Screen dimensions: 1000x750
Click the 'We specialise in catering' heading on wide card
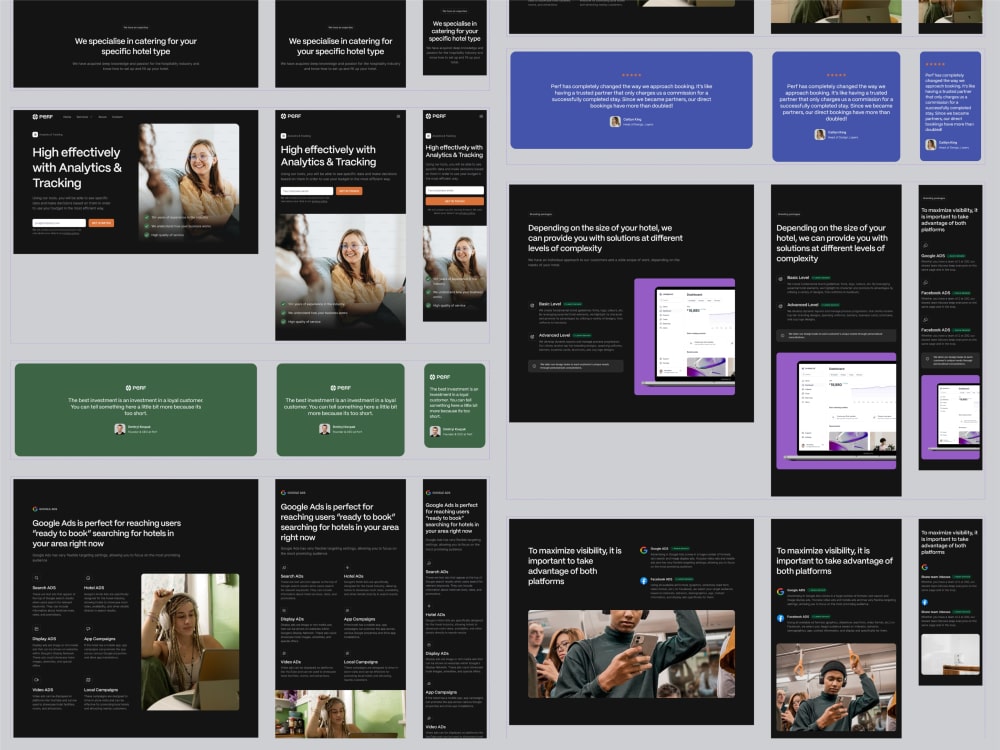pyautogui.click(x=135, y=46)
